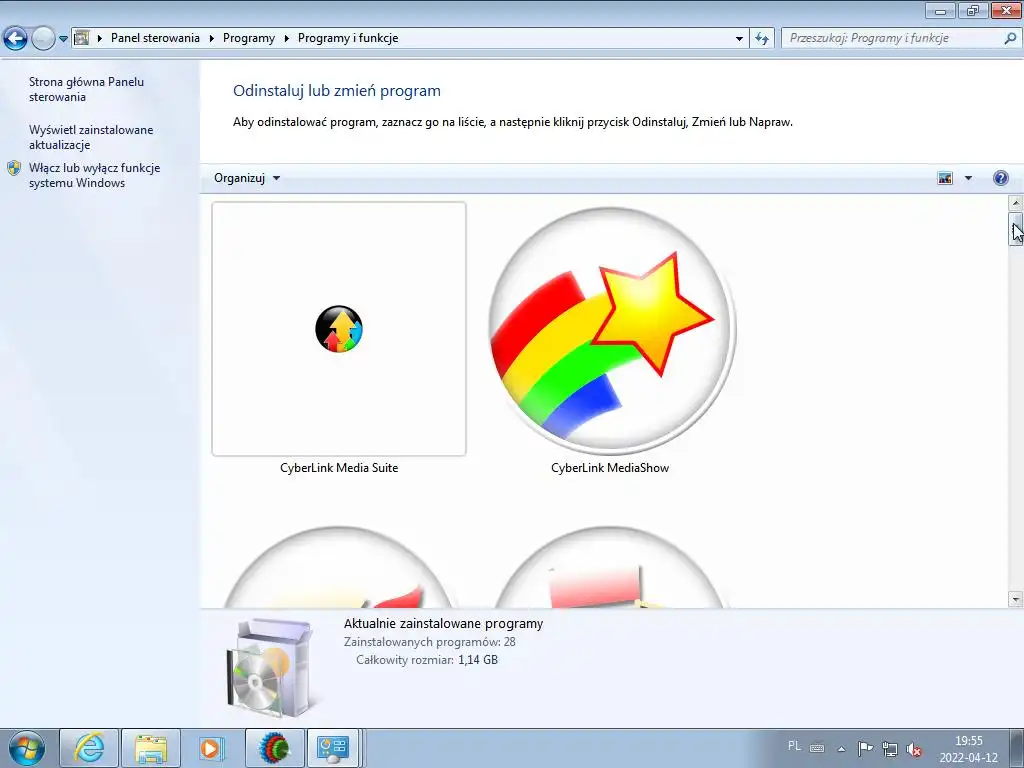Open the recent pages dropdown arrow
The image size is (1024, 768).
pyautogui.click(x=63, y=39)
